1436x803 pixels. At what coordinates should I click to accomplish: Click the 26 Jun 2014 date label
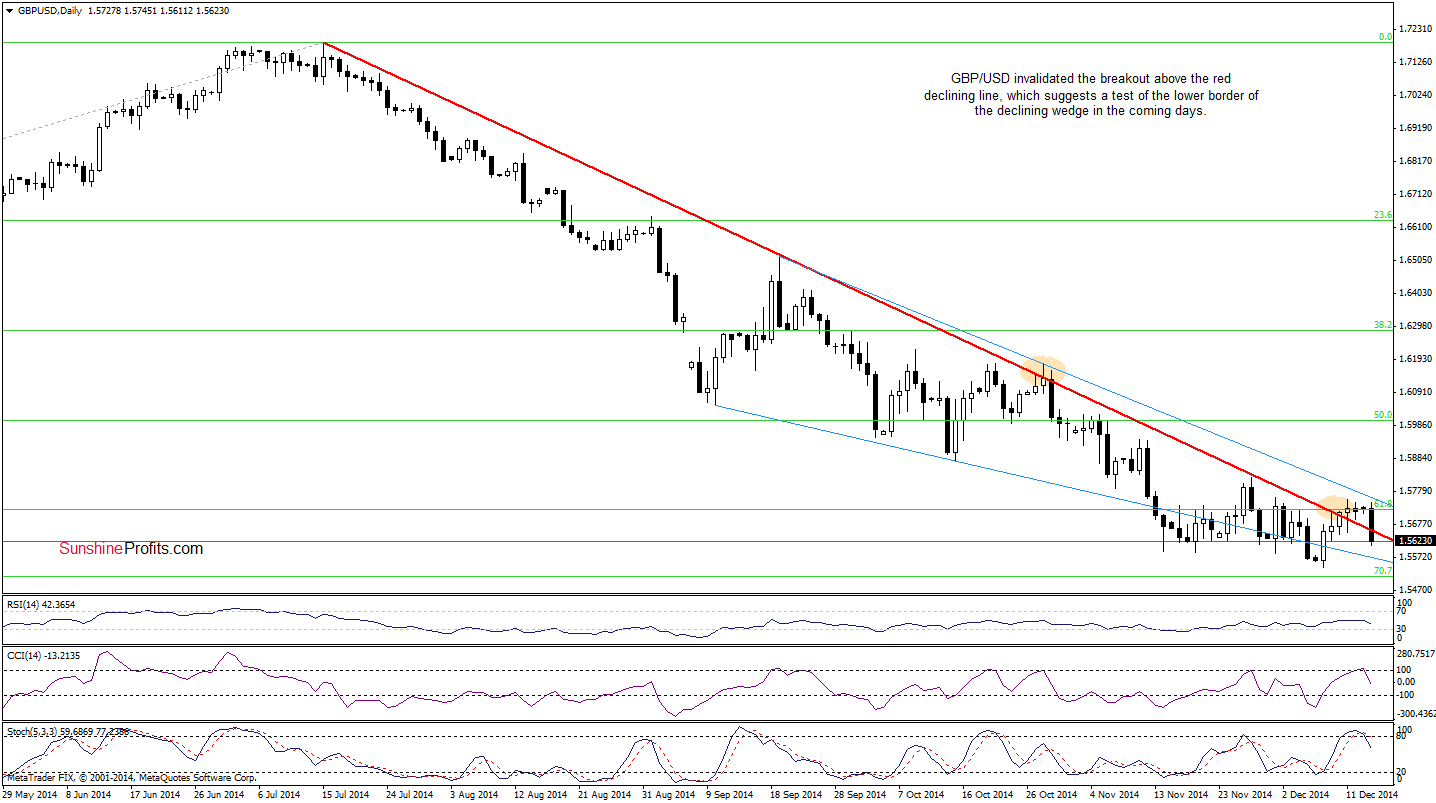(218, 795)
